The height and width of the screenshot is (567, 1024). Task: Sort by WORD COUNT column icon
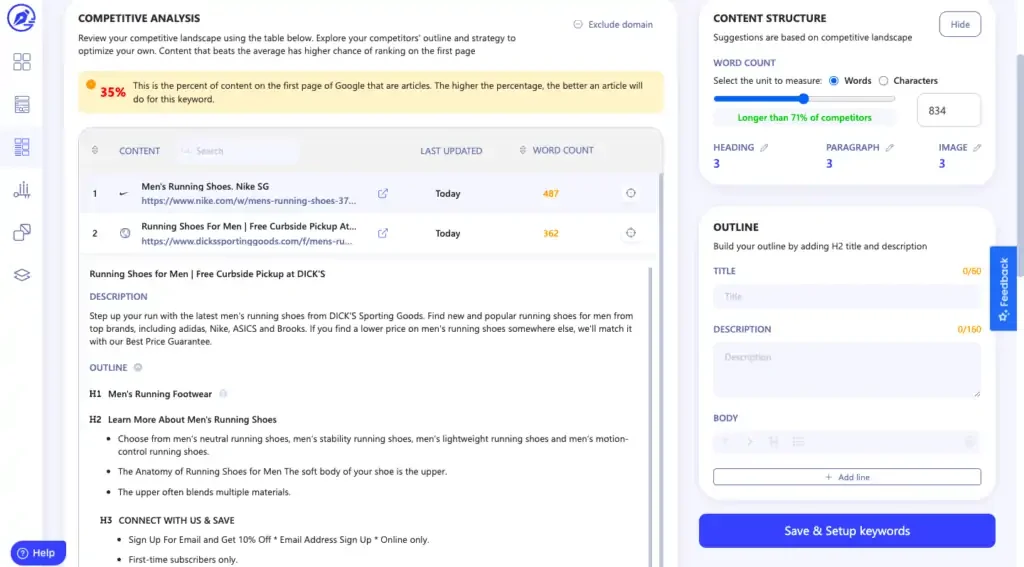pos(522,150)
